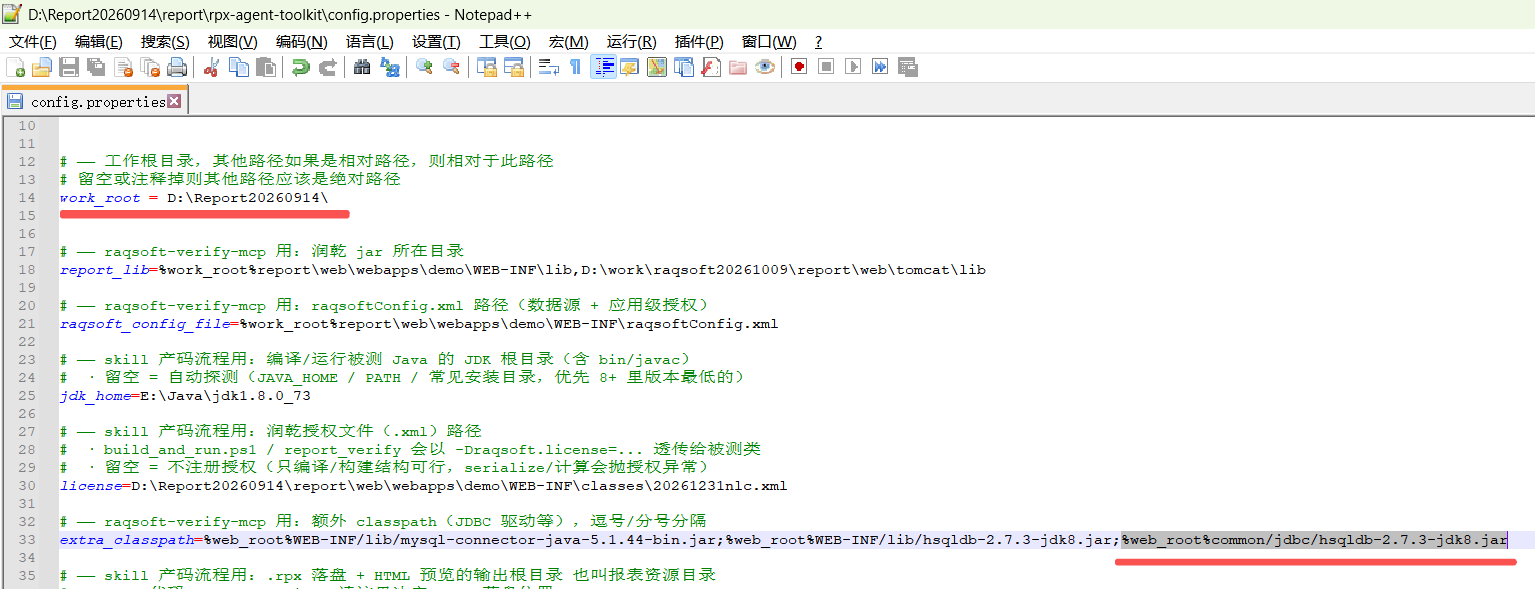Open the 插件(P) menu
Viewport: 1535px width, 589px height.
coord(699,42)
